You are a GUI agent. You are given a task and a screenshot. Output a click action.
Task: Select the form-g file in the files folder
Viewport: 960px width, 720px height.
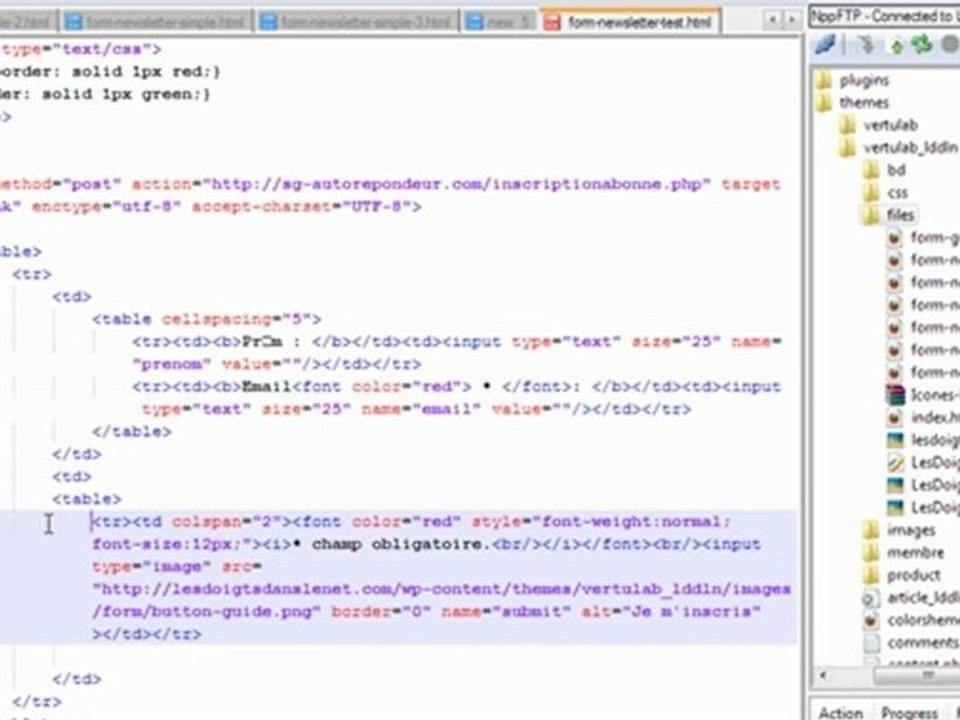(x=934, y=238)
